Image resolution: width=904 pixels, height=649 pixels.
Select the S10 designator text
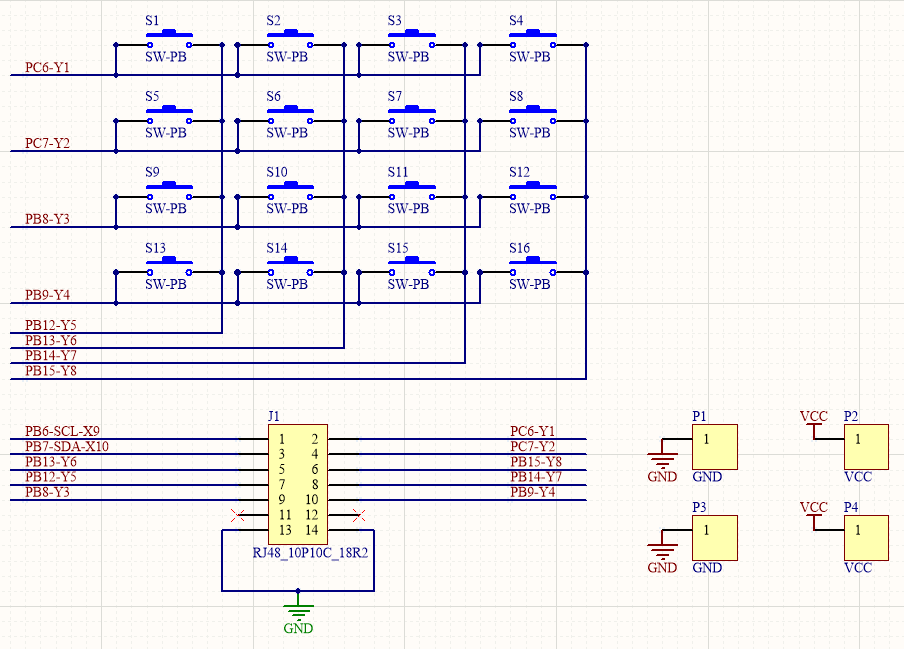(x=277, y=172)
